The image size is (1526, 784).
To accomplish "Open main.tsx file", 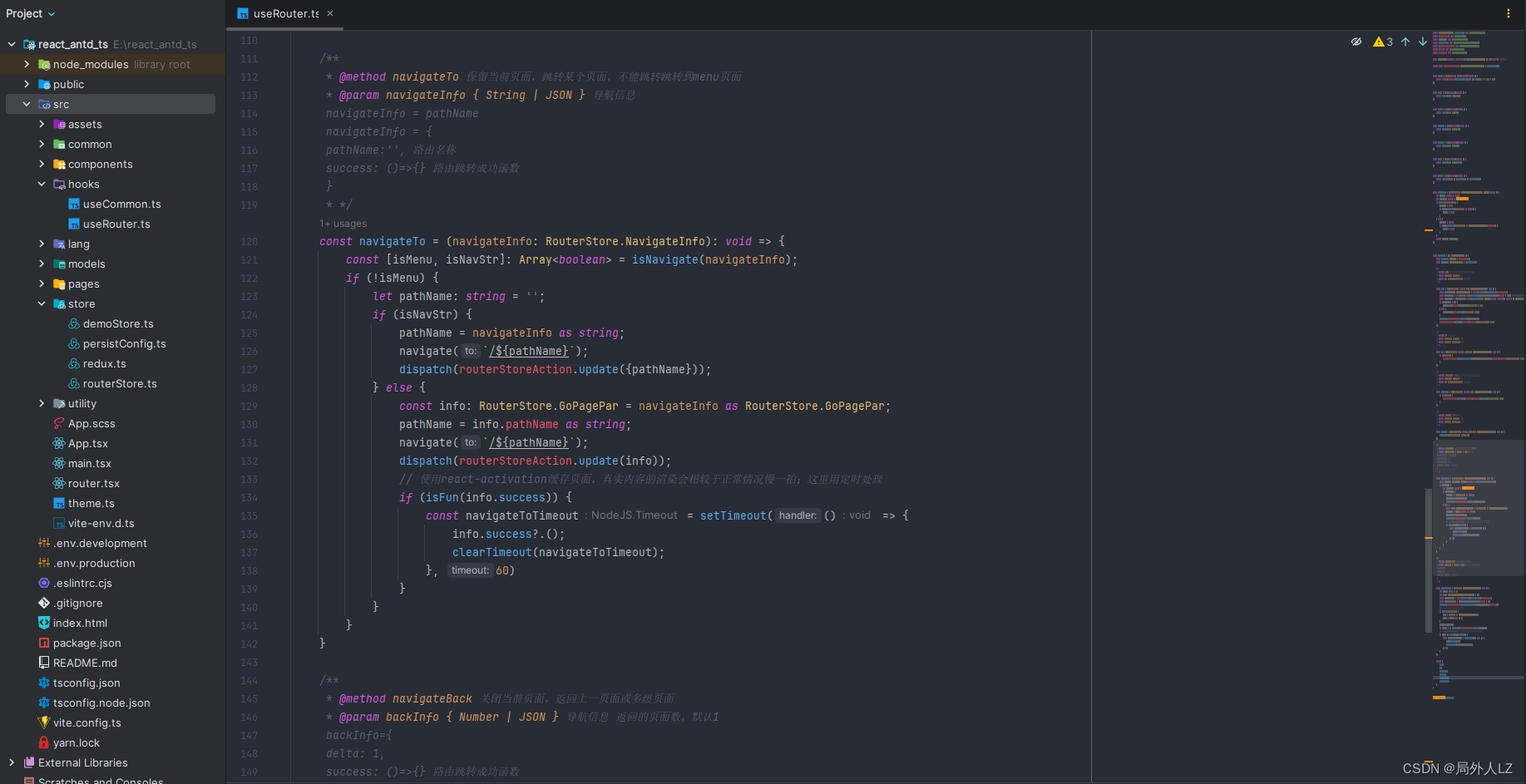I will pyautogui.click(x=90, y=463).
